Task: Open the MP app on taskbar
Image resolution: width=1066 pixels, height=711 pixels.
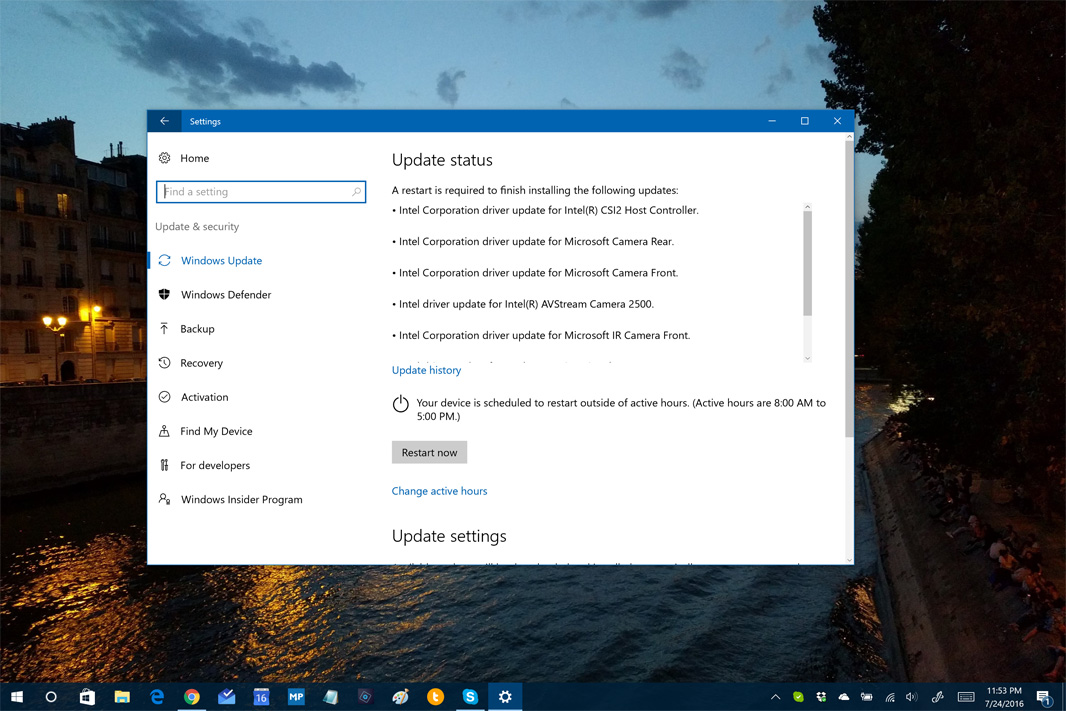Action: click(296, 697)
